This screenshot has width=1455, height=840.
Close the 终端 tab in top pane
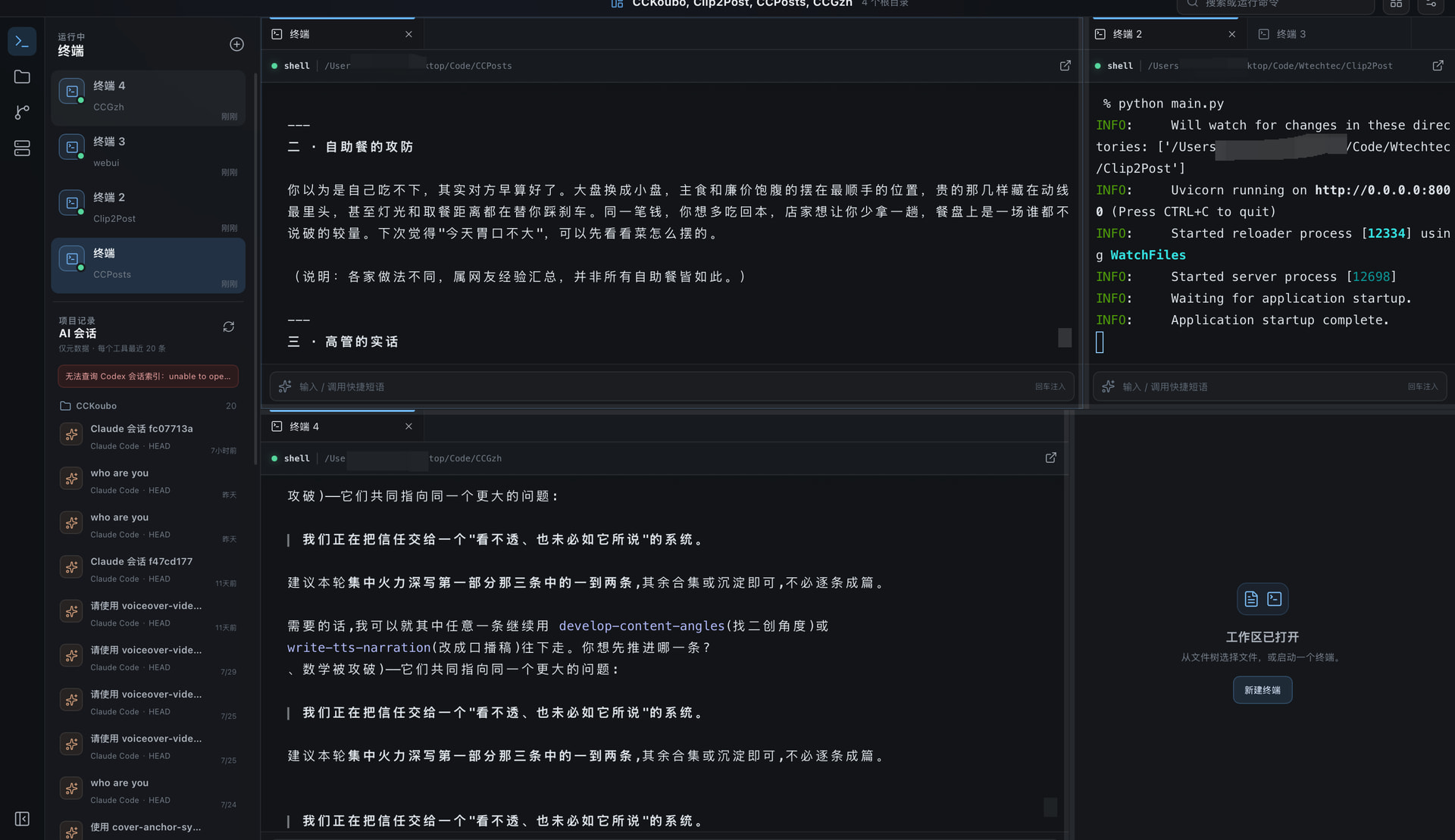pos(408,34)
